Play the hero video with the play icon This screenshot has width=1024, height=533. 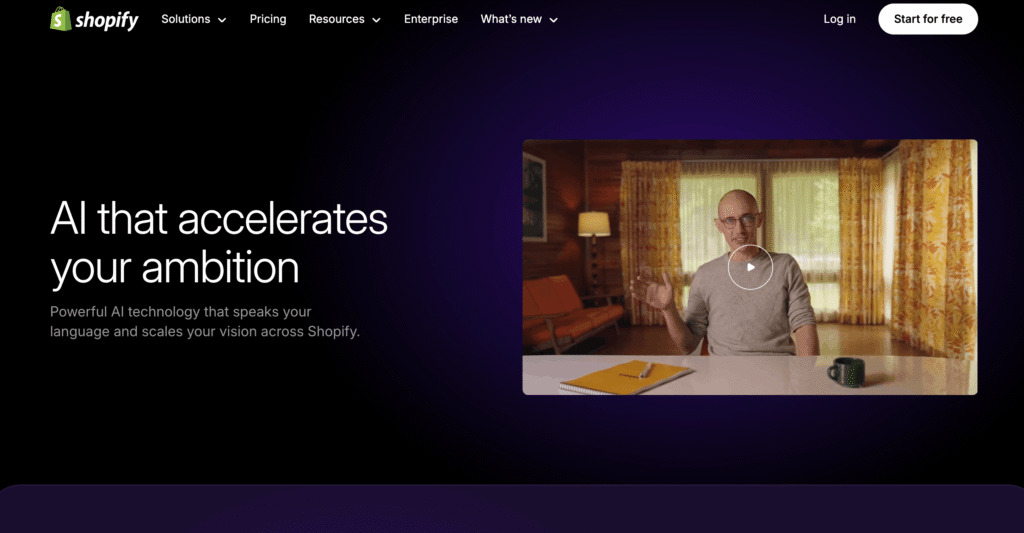pos(750,267)
